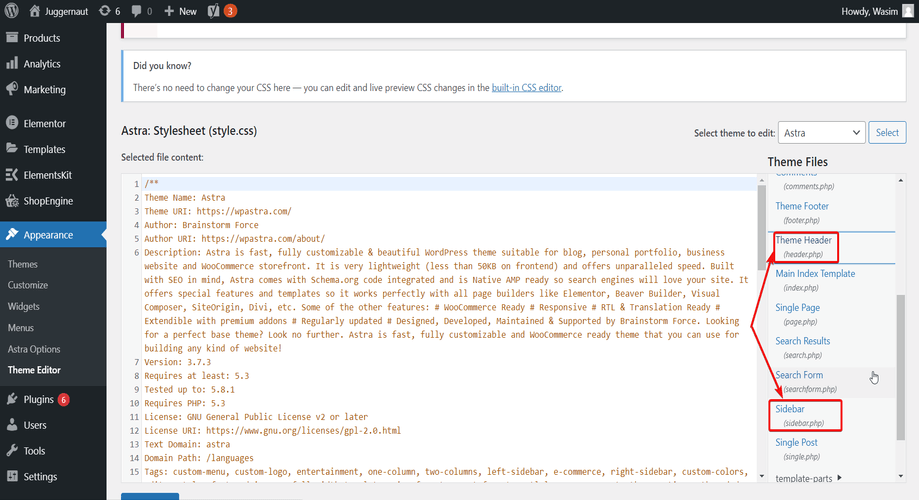Click the Templates folder icon
Viewport: 919px width, 500px height.
point(12,149)
